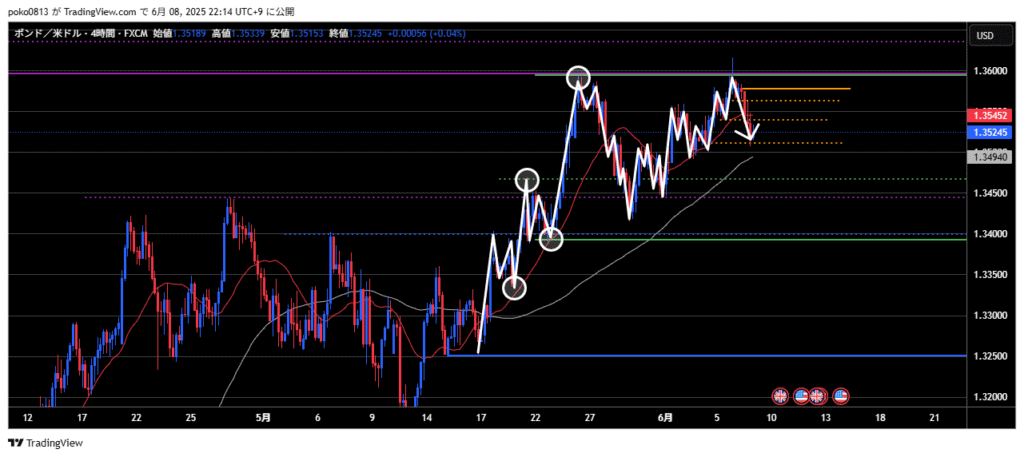Select the thick blue horizontal line at 1.32500
Viewport: 1024px width, 457px height.
click(x=700, y=355)
